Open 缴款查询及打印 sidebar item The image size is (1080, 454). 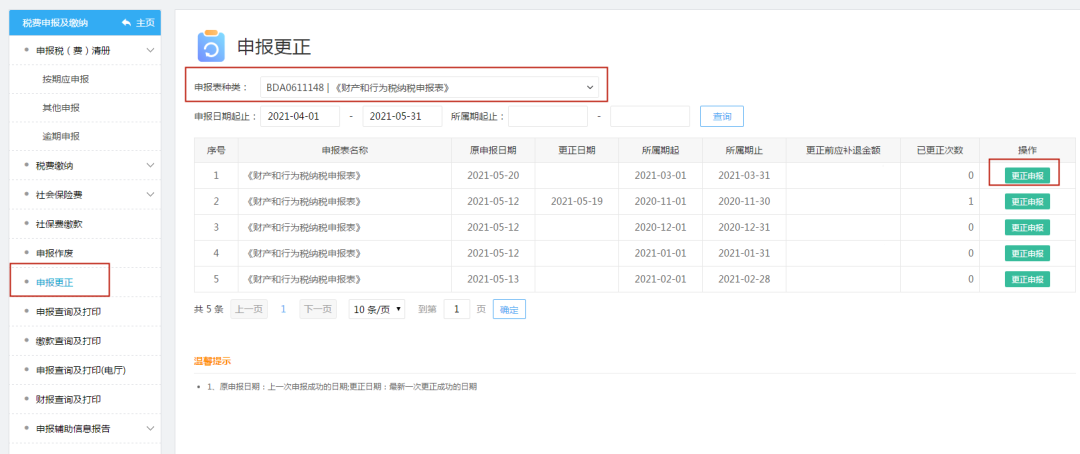click(69, 341)
